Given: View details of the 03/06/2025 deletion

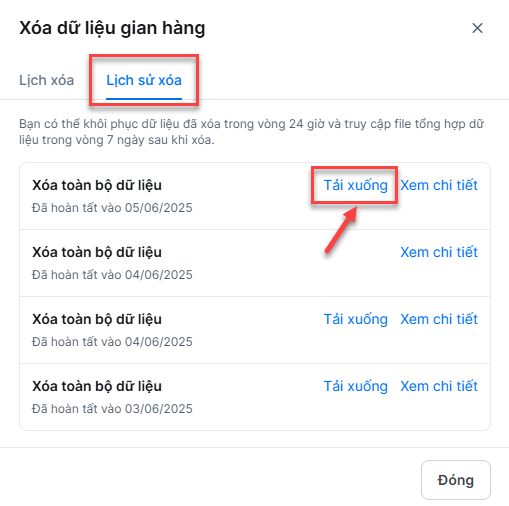Looking at the screenshot, I should (439, 386).
